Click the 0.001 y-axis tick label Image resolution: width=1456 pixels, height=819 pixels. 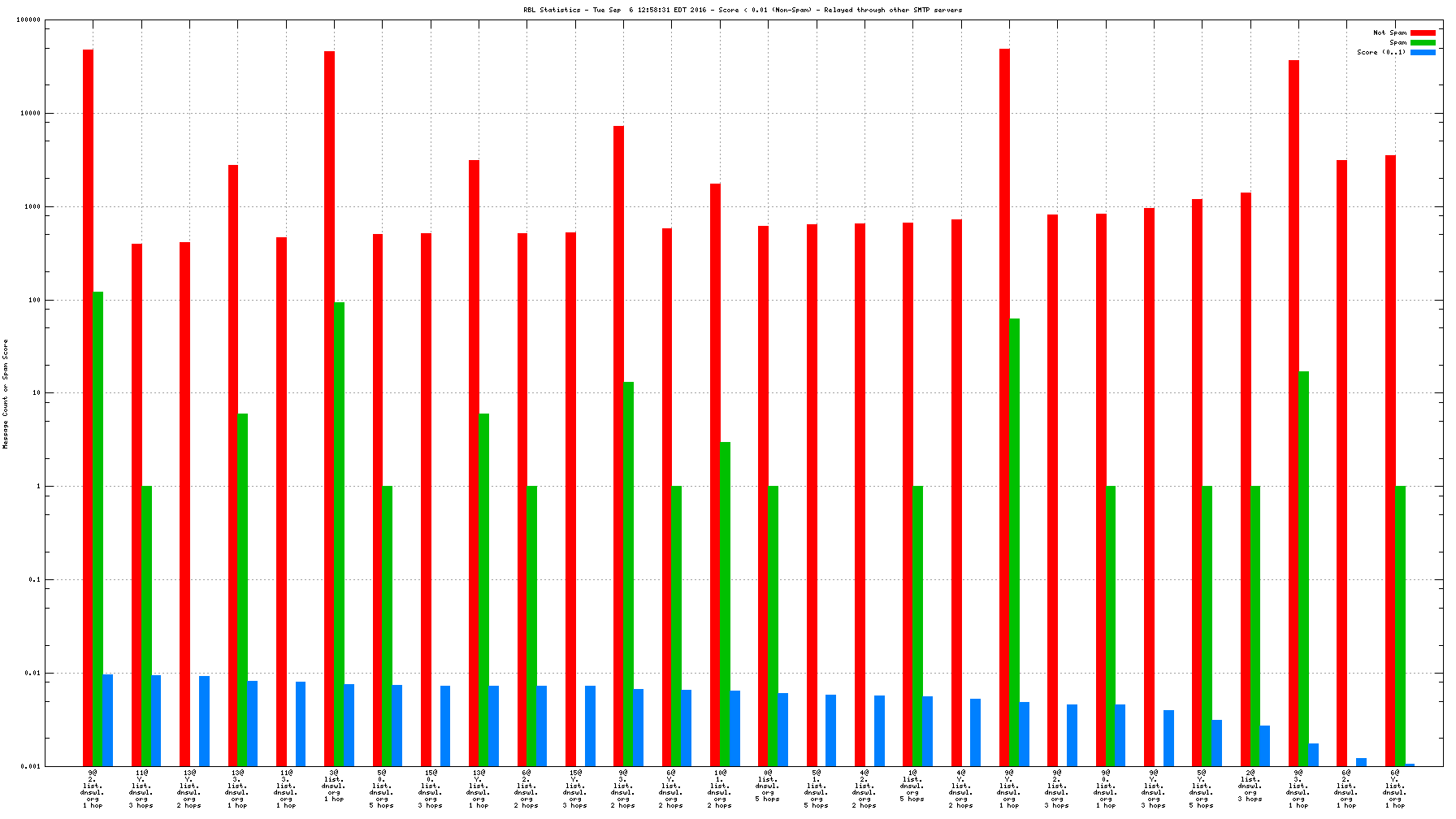click(x=31, y=766)
